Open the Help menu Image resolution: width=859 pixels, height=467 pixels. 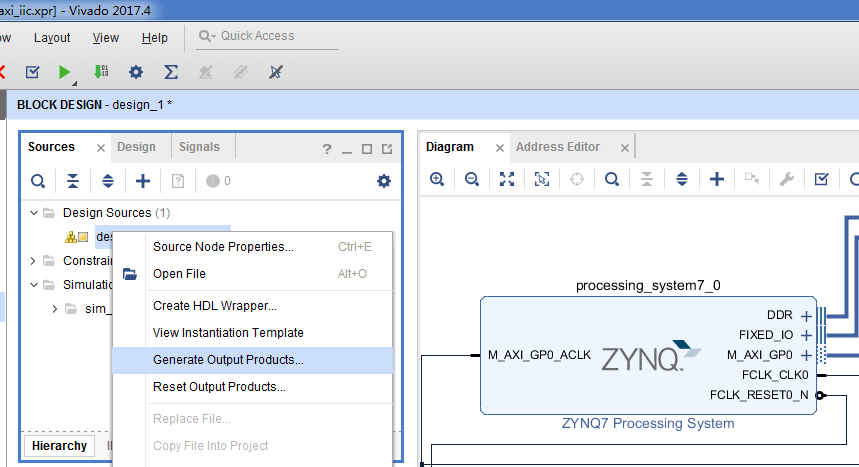point(154,38)
